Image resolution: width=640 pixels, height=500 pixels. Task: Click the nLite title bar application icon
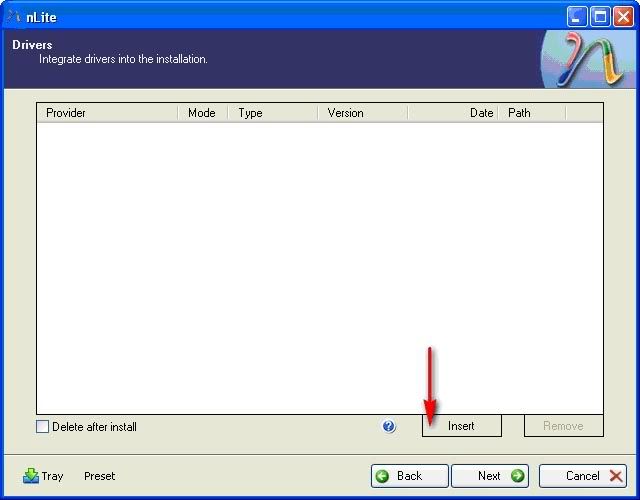tap(14, 17)
